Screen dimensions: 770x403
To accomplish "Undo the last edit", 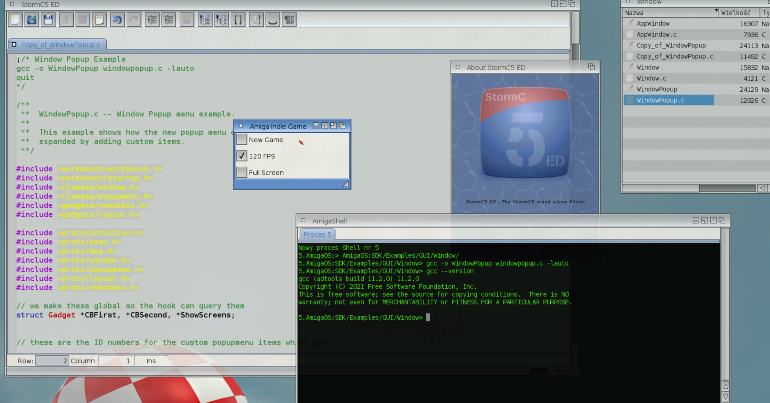I will (117, 20).
